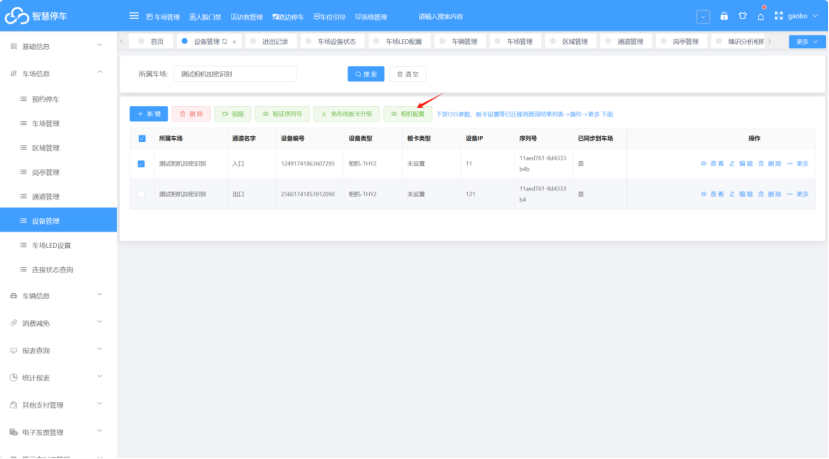Open 系统管理 in the top menu

[x=371, y=17]
